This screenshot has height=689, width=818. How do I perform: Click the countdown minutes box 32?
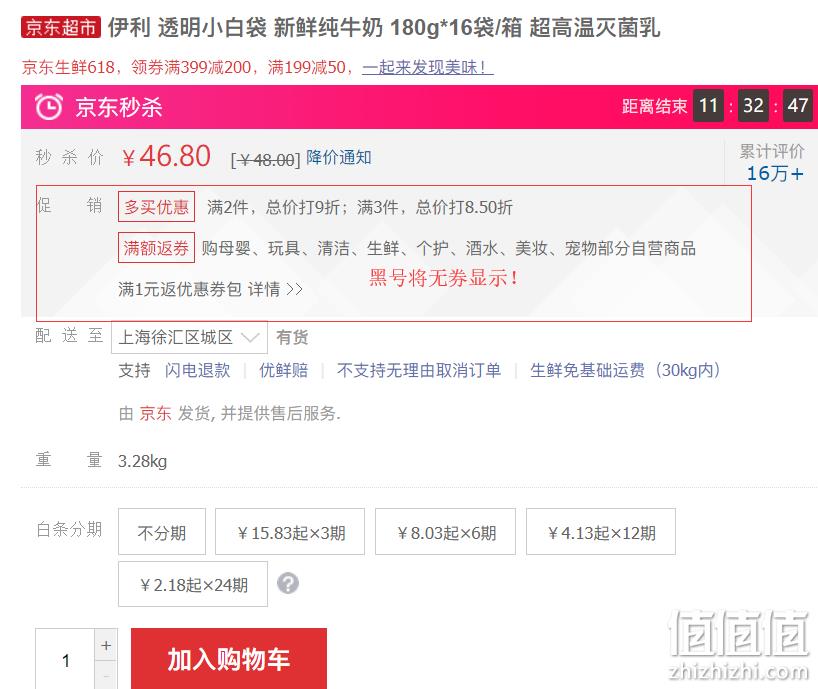(x=753, y=105)
